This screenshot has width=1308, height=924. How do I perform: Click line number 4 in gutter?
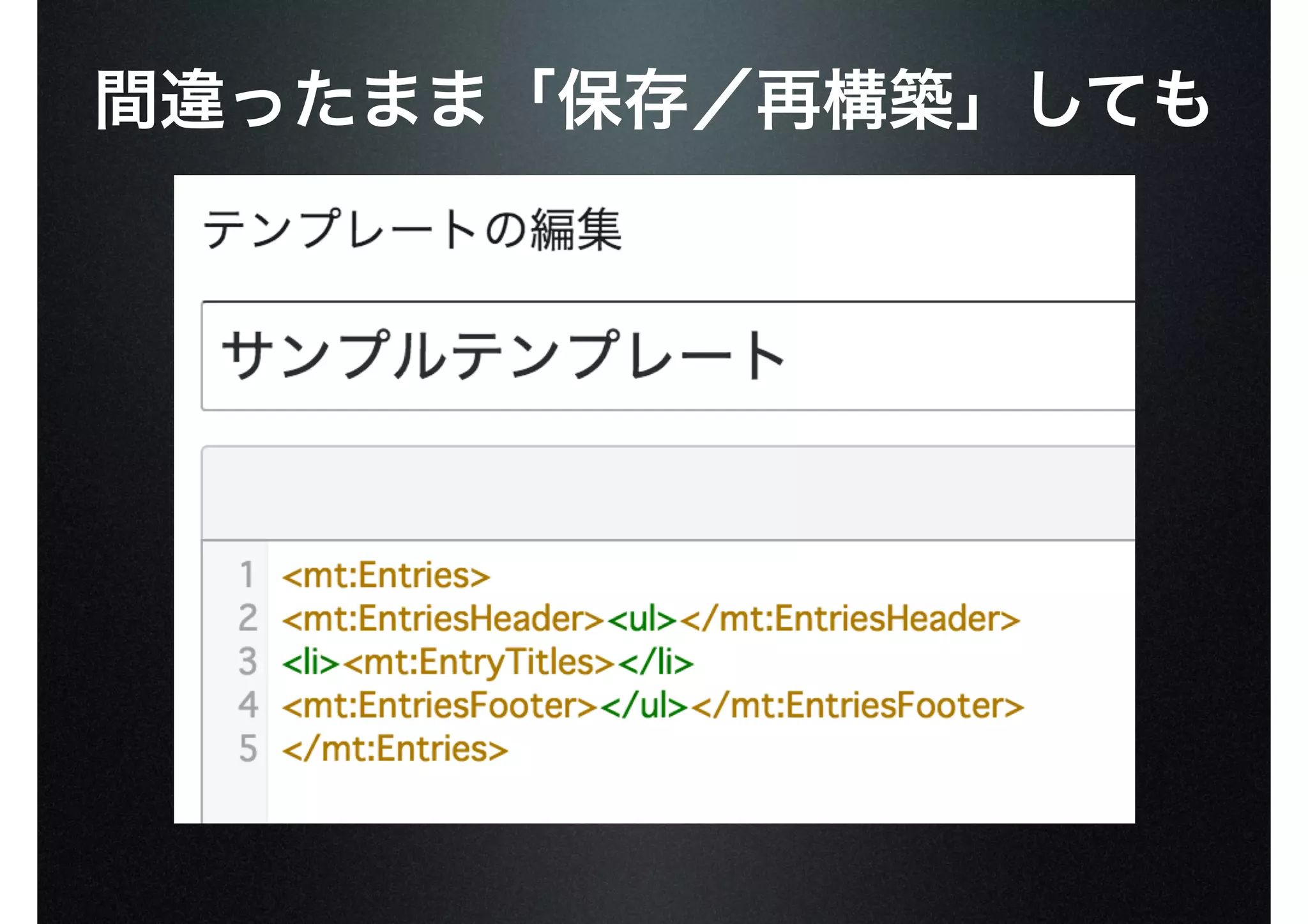[247, 705]
